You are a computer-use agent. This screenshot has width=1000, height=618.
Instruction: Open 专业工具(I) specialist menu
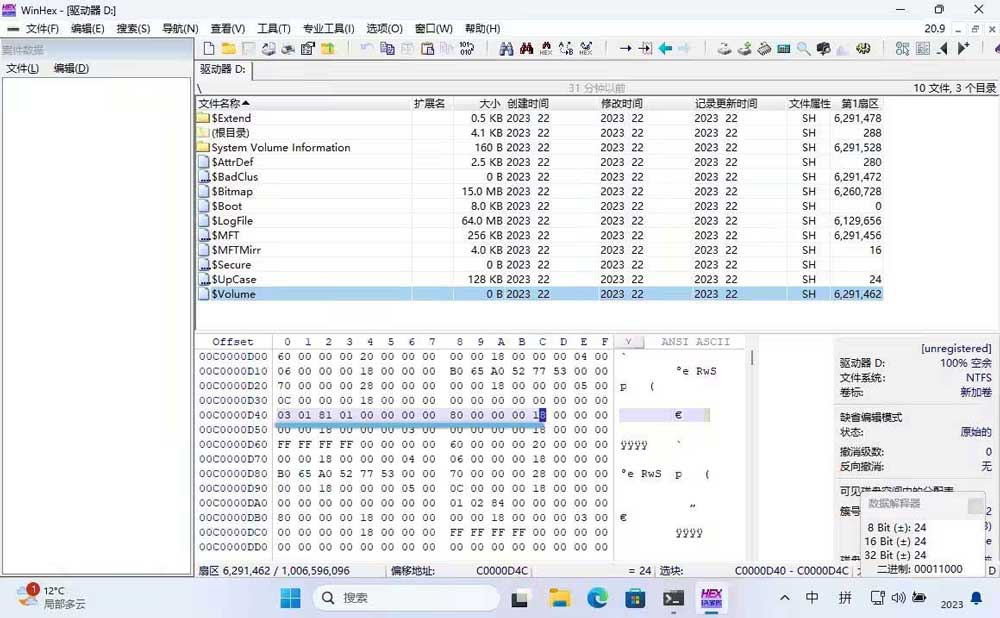pyautogui.click(x=328, y=29)
